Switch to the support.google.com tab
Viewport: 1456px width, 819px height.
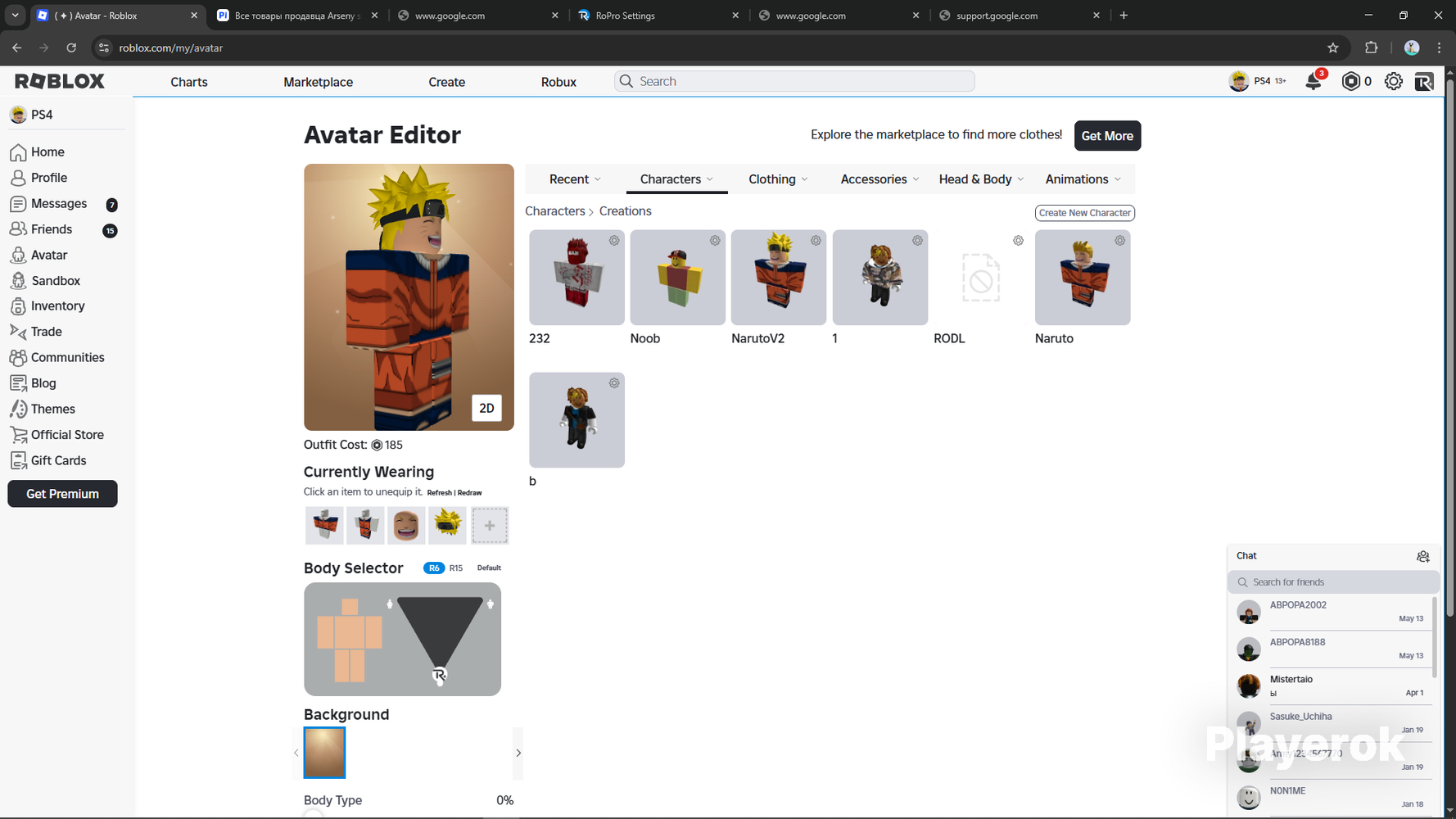[1018, 15]
